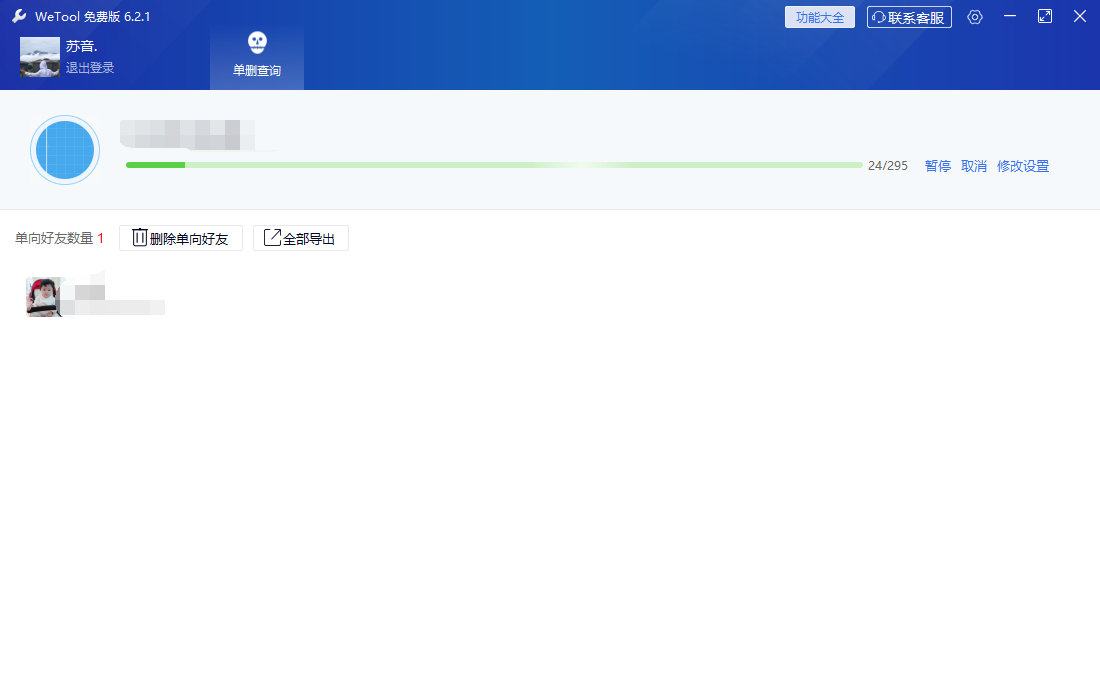Maximize the WeTool window
The height and width of the screenshot is (700, 1100).
click(x=1045, y=16)
